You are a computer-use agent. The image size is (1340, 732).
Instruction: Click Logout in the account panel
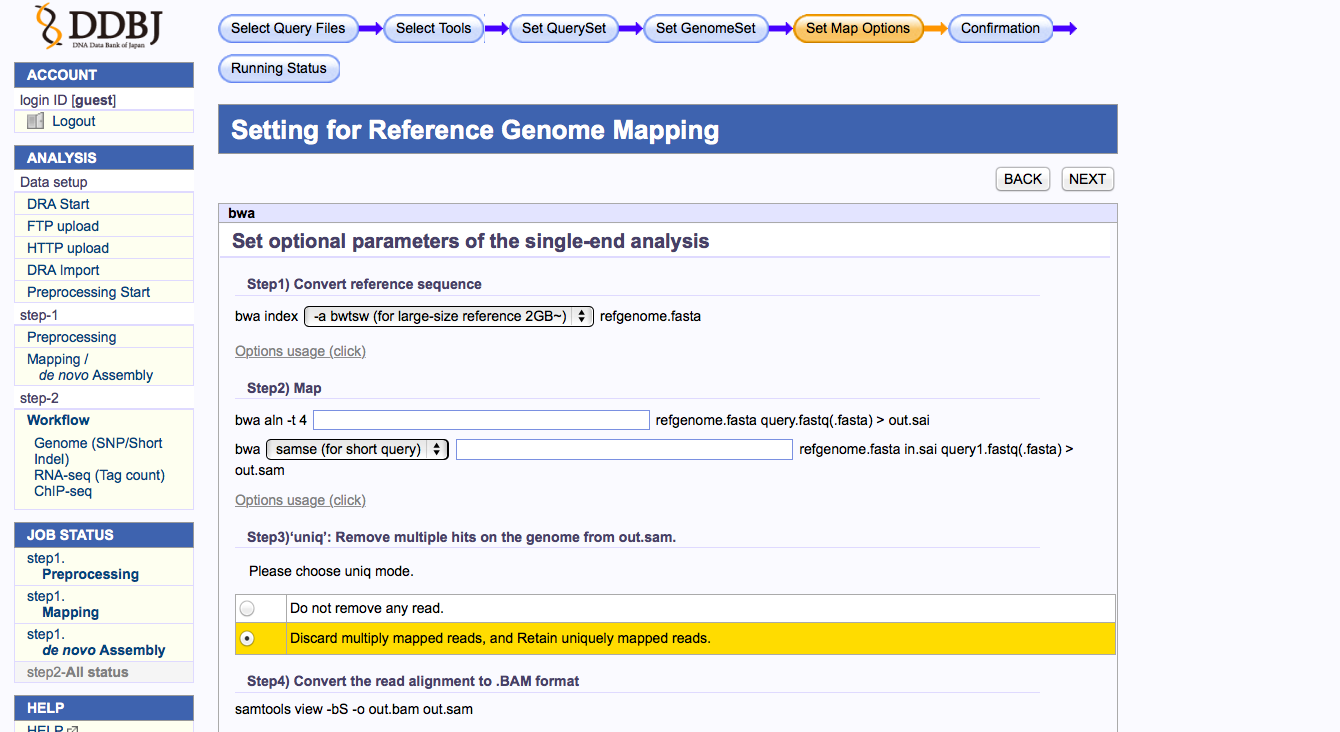(x=74, y=121)
